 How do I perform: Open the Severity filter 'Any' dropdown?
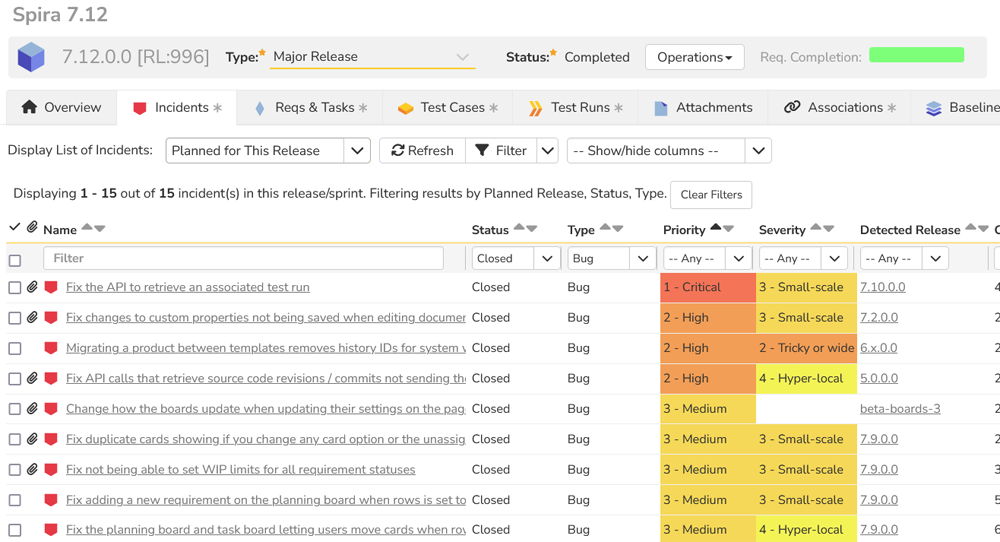pos(804,258)
